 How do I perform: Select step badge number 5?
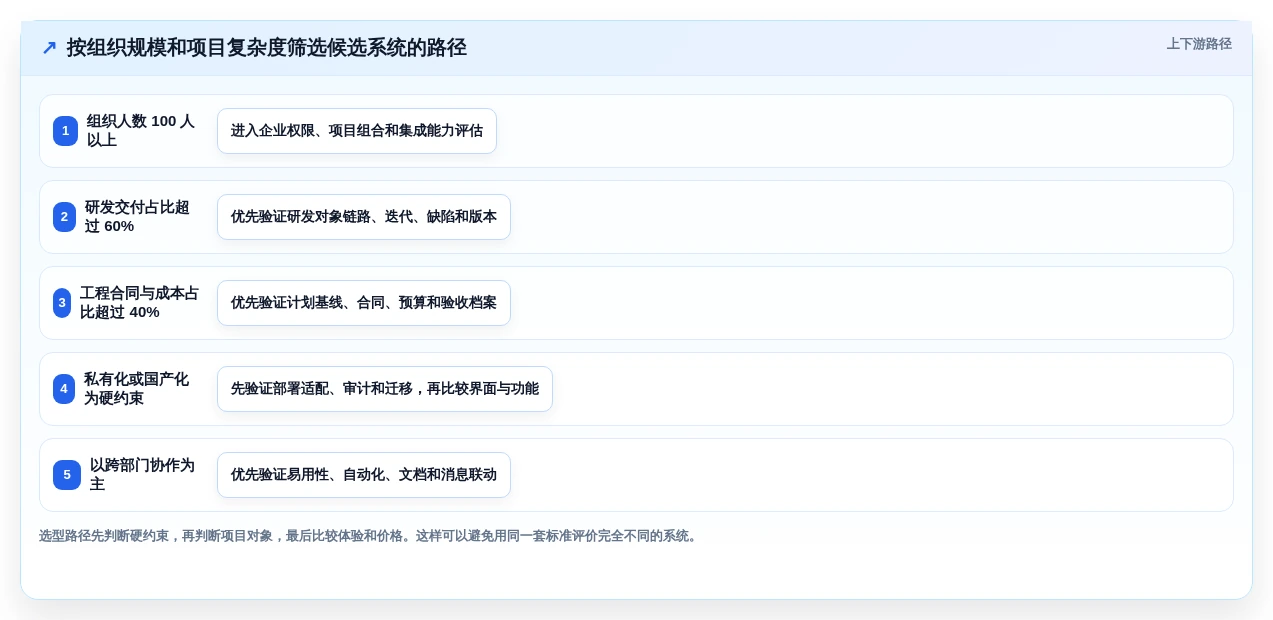[67, 475]
